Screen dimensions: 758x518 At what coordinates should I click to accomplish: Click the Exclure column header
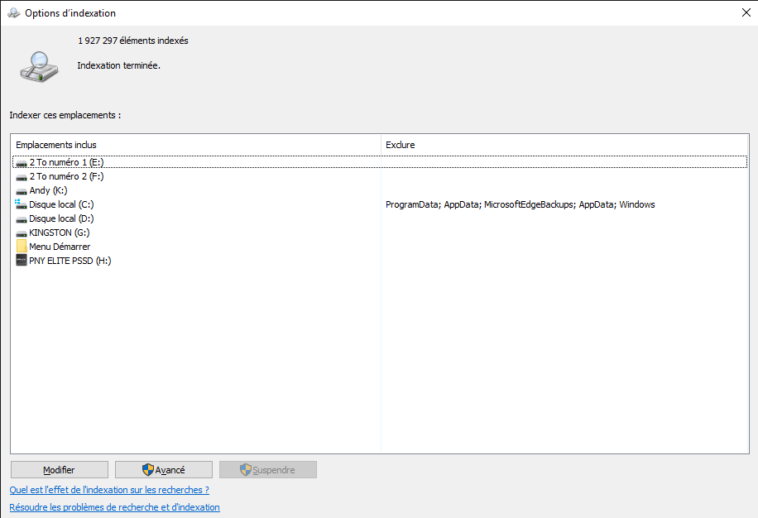[x=564, y=144]
